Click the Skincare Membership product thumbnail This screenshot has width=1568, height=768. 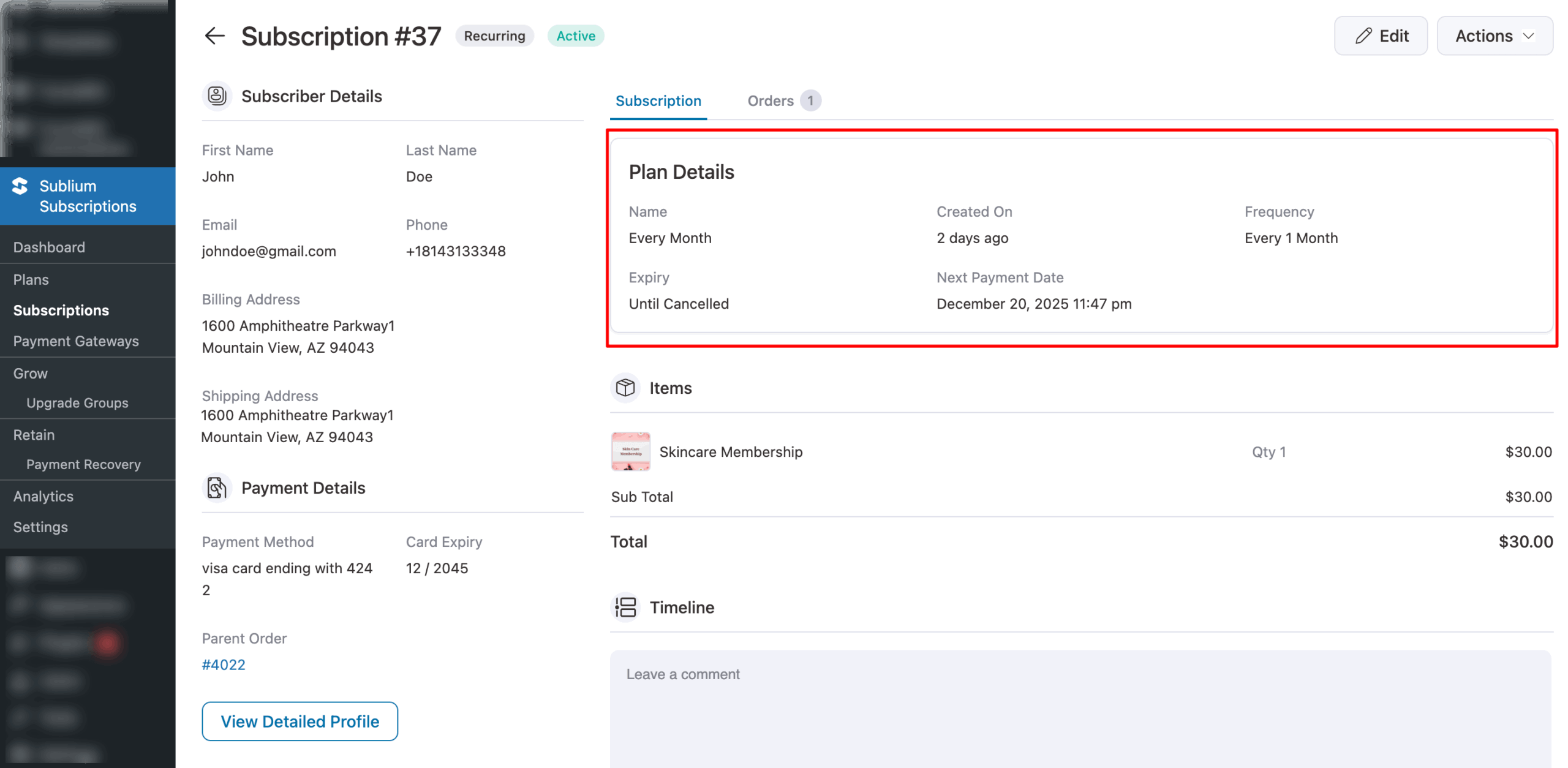pyautogui.click(x=630, y=451)
